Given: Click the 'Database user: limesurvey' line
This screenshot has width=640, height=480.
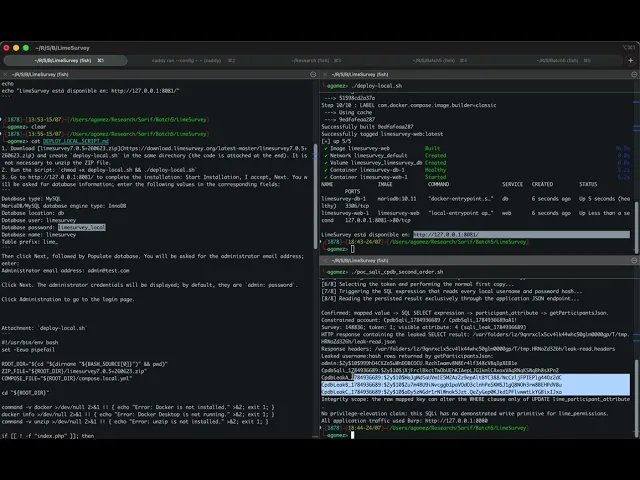Looking at the screenshot, I should pyautogui.click(x=38, y=220).
